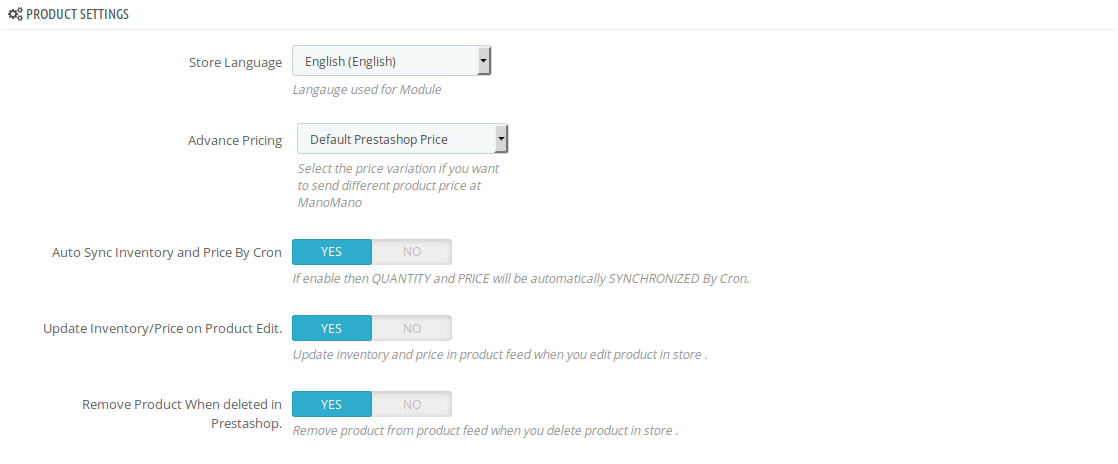Image resolution: width=1118 pixels, height=464 pixels.
Task: Click the 'Langauge used for Module' hint text
Action: click(x=367, y=90)
